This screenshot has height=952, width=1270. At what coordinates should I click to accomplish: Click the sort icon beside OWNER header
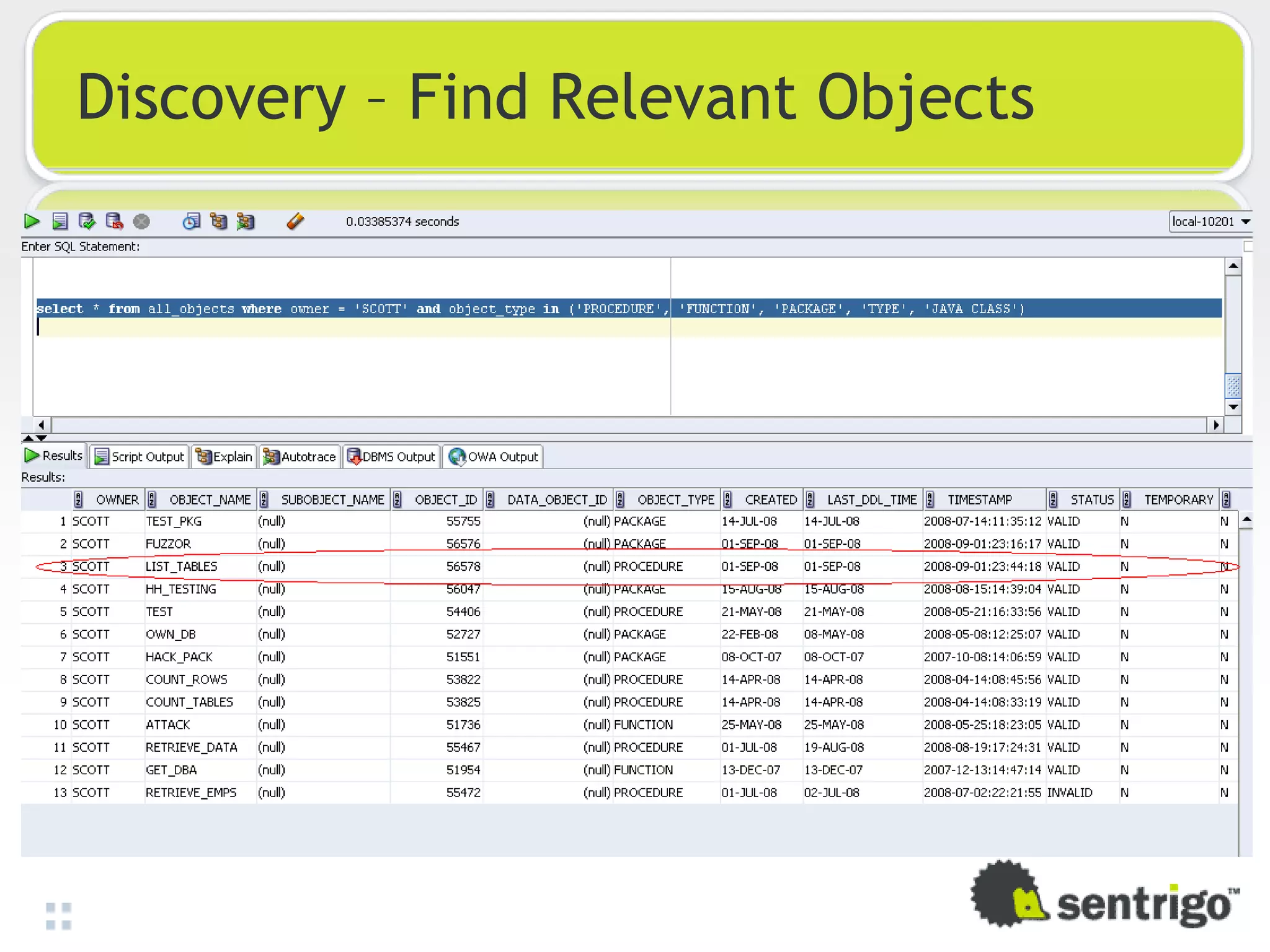point(79,500)
